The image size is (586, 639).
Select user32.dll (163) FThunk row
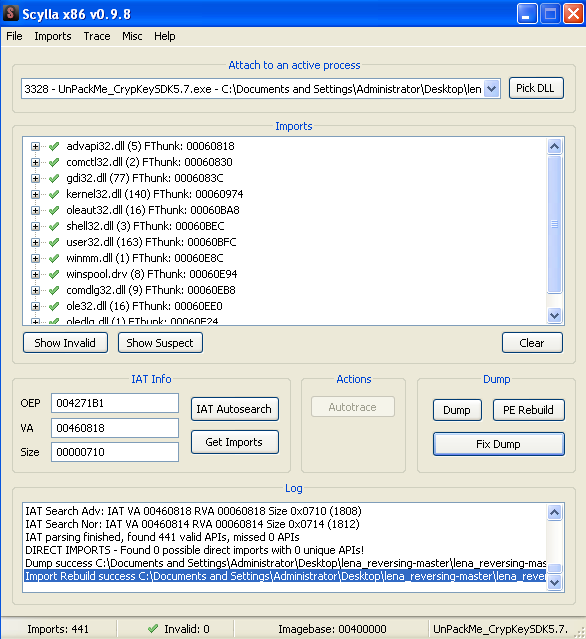(151, 242)
